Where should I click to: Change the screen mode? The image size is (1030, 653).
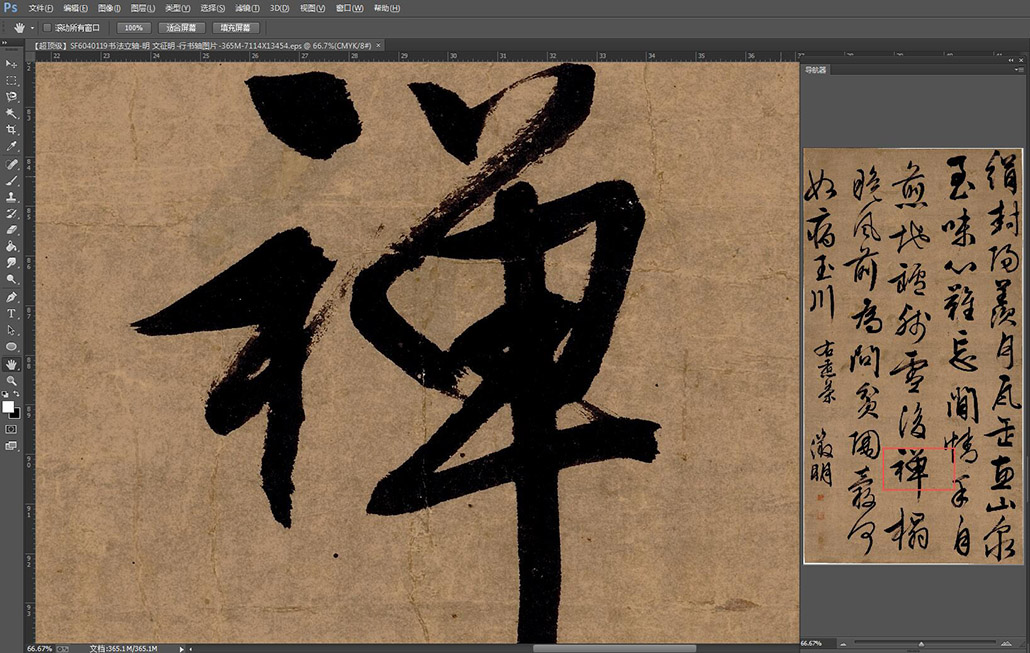coord(11,445)
